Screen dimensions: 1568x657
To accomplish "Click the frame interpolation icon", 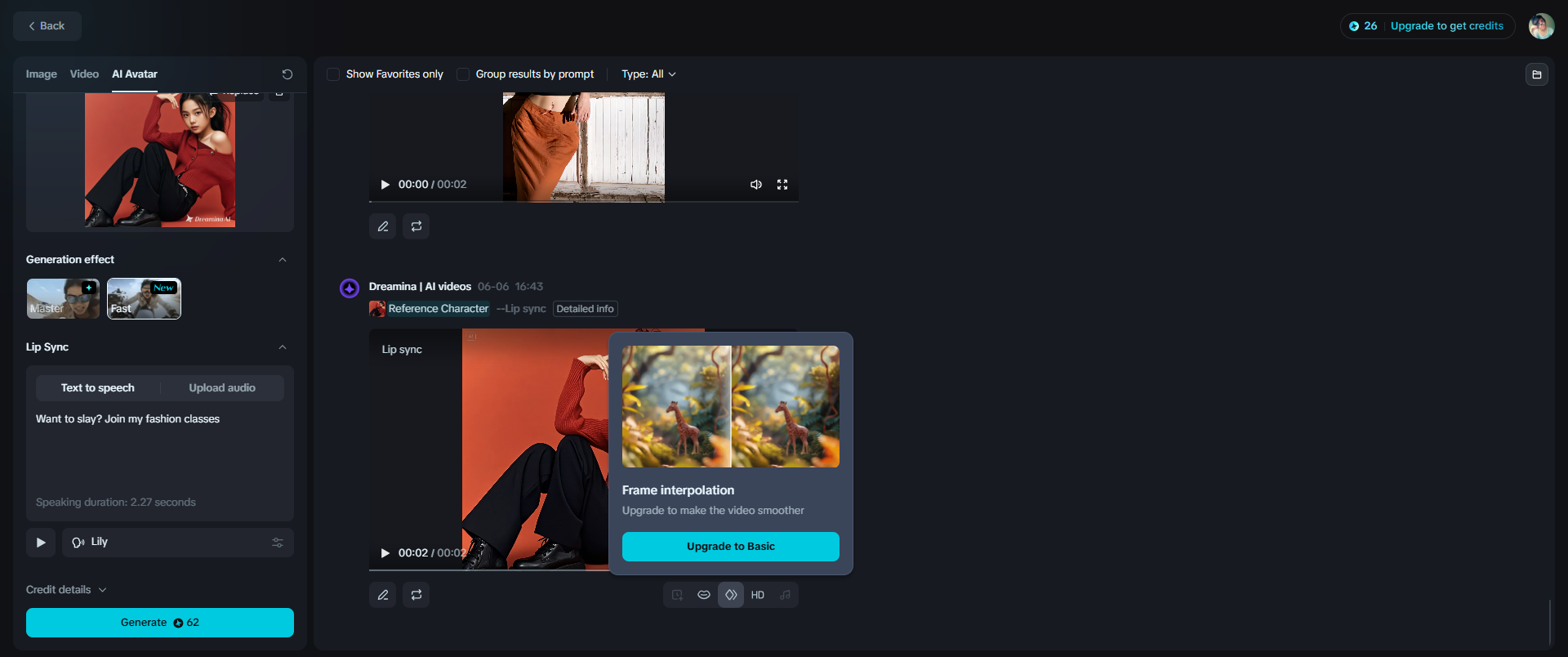I will click(731, 595).
